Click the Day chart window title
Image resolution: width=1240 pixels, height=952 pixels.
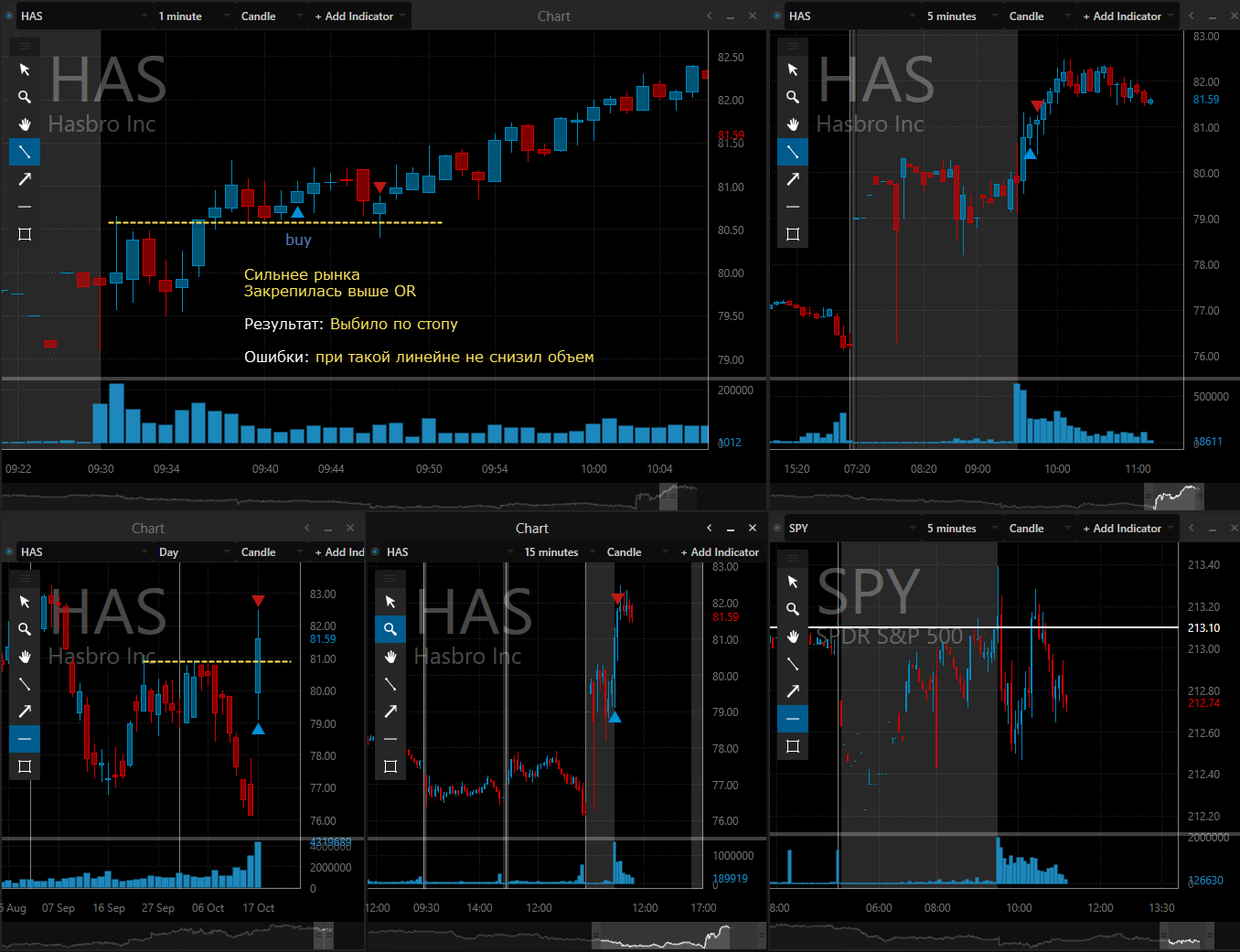click(148, 529)
